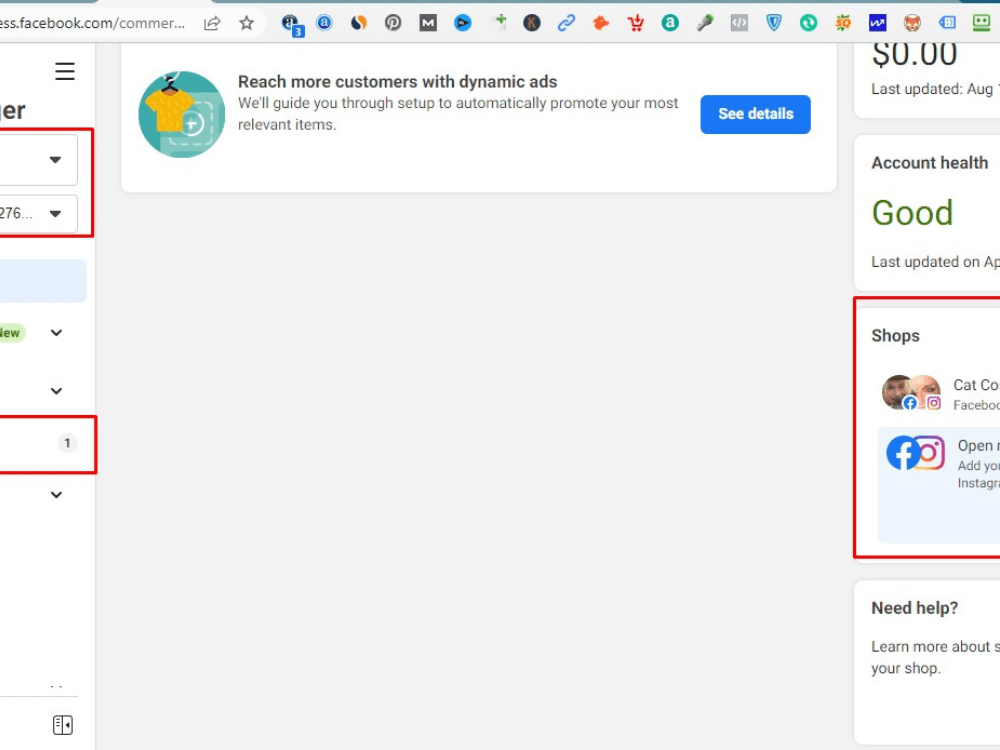Open the orange fox-head extension
Image resolution: width=1000 pixels, height=750 pixels.
point(601,23)
